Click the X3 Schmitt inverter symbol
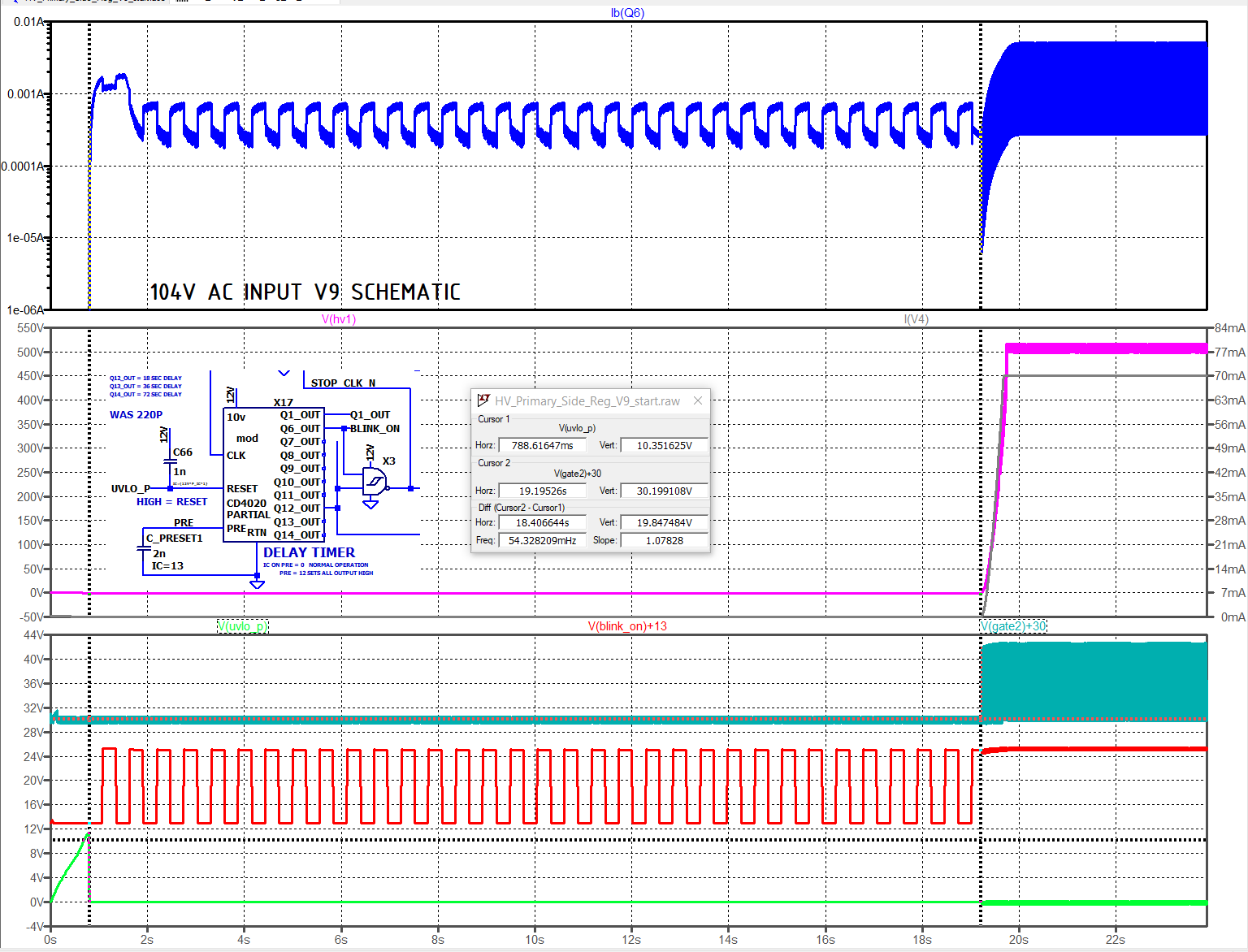This screenshot has height=952, width=1248. [375, 482]
